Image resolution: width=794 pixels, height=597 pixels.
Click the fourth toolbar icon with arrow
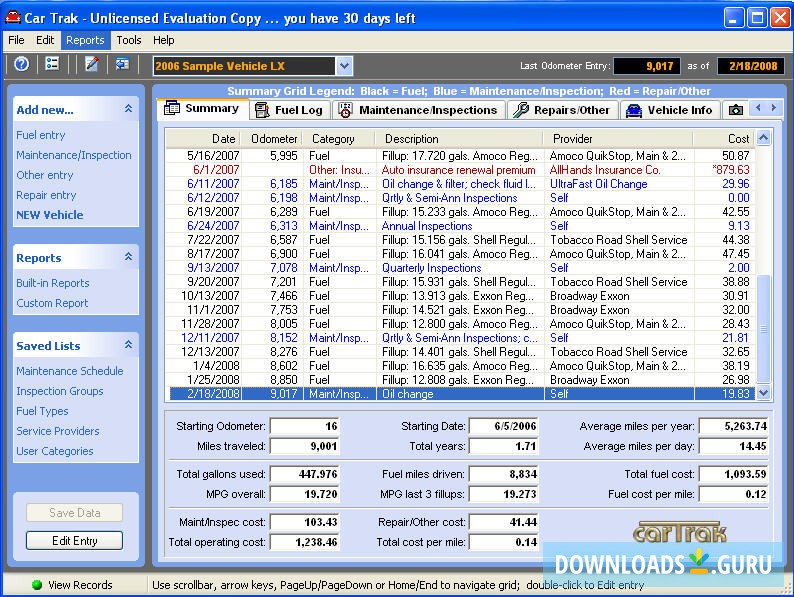[122, 64]
